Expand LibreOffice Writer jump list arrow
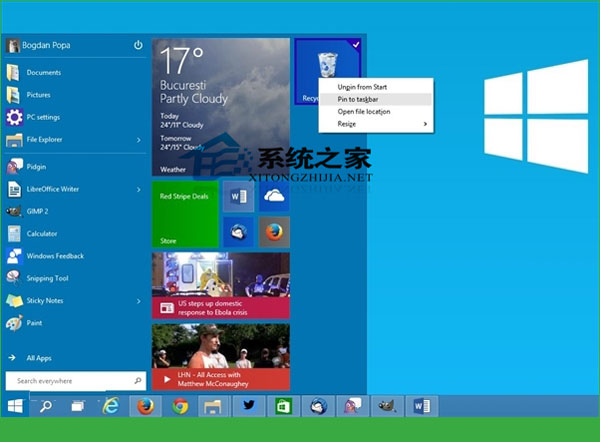This screenshot has width=600, height=442. tap(139, 189)
